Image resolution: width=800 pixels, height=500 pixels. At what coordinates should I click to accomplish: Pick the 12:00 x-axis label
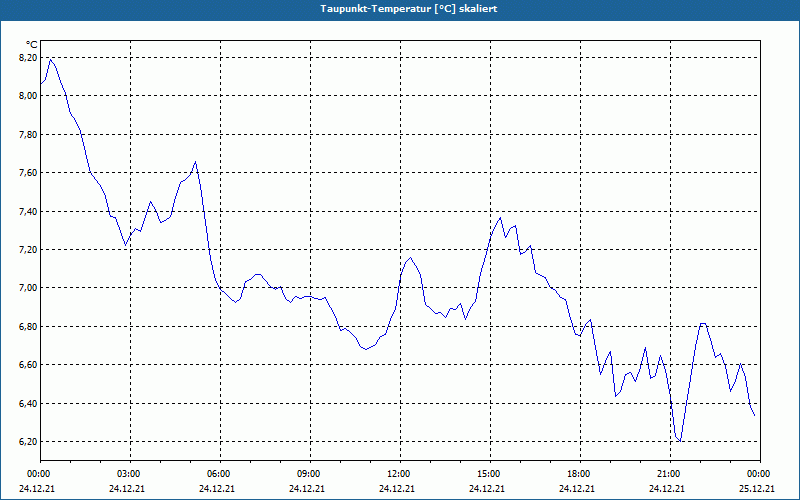coord(400,474)
